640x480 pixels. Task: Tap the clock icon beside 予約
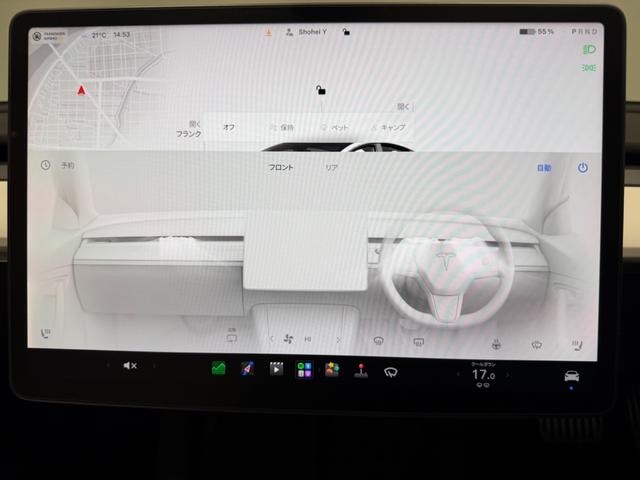pos(45,165)
